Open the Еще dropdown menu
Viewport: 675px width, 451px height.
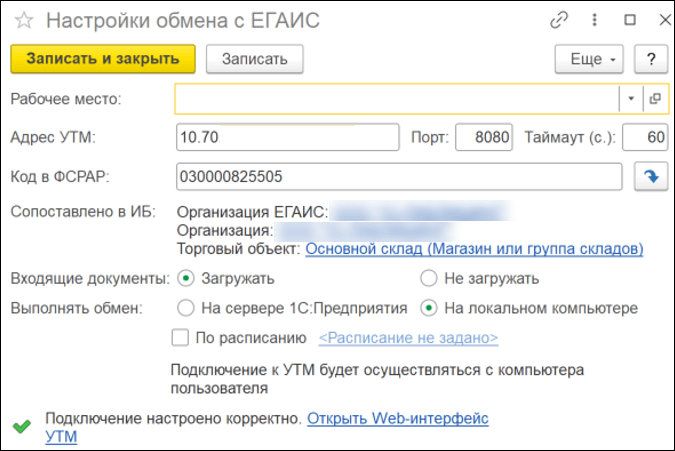[590, 59]
